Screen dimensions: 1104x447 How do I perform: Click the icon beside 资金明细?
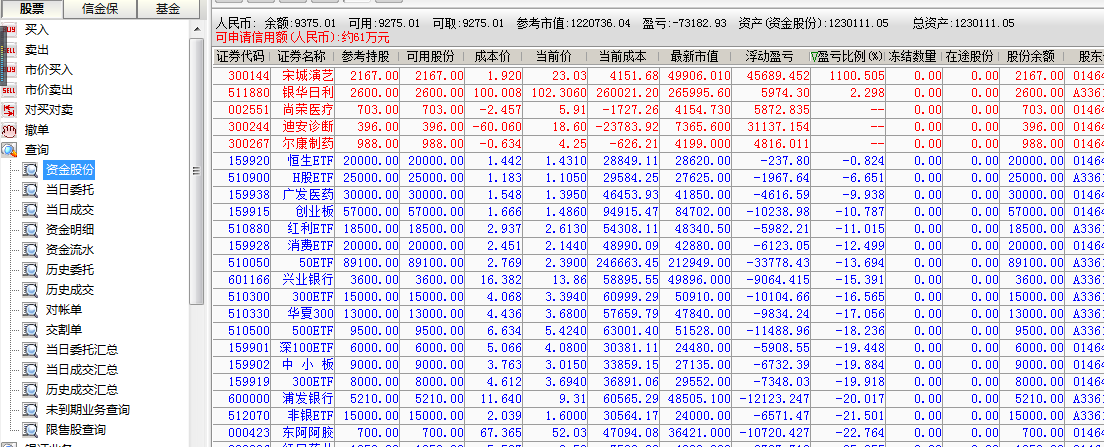(30, 229)
